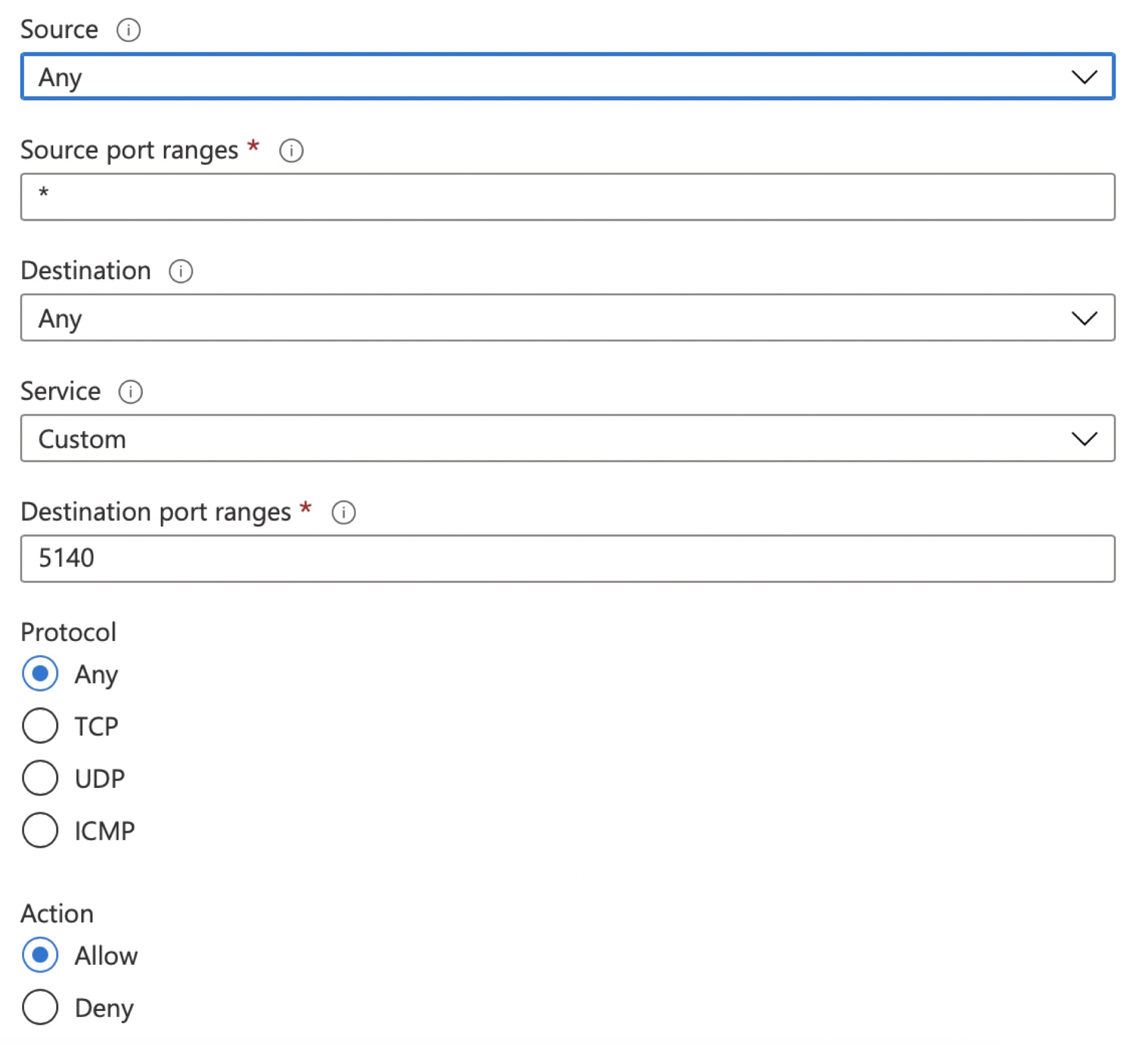The width and height of the screenshot is (1148, 1045).
Task: Open the Source dropdown showing Any
Action: point(538,77)
